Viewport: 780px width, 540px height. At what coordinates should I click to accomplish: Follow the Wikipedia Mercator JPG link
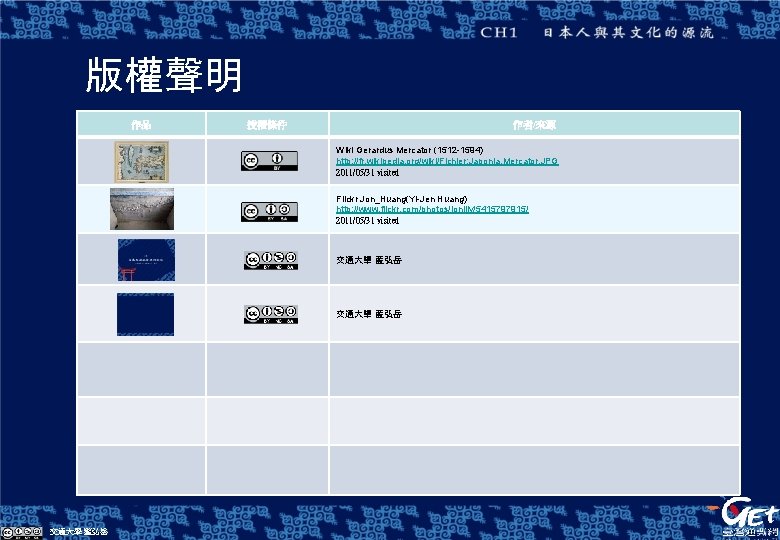point(447,161)
